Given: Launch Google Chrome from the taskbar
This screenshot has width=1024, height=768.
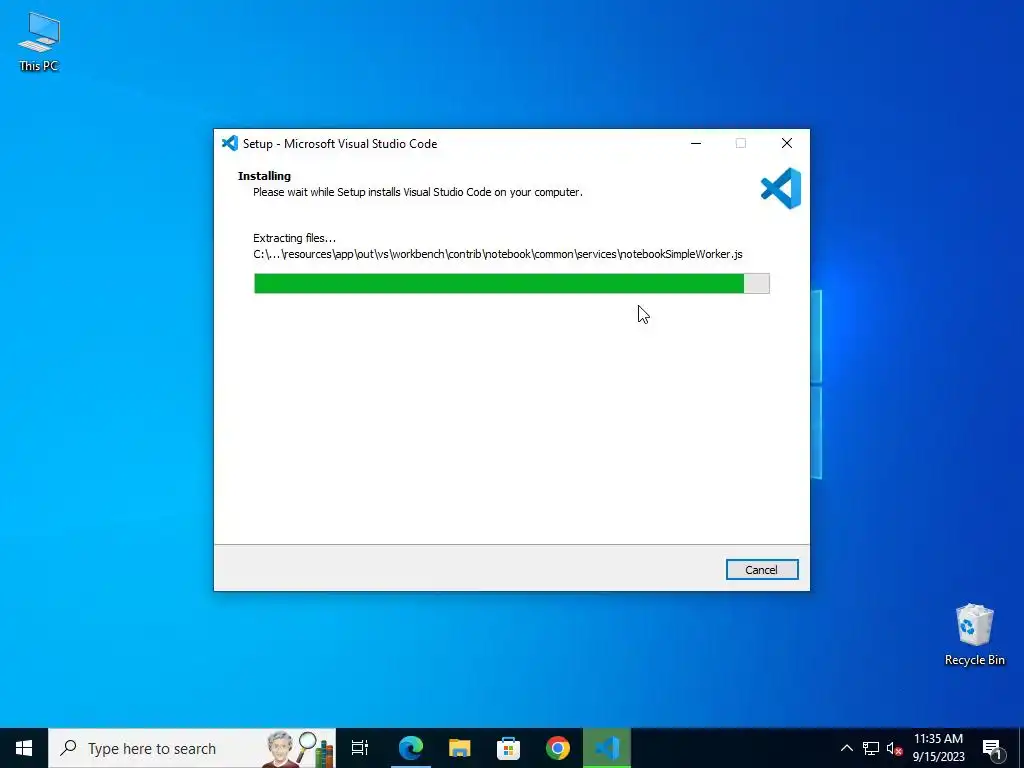Looking at the screenshot, I should click(558, 748).
